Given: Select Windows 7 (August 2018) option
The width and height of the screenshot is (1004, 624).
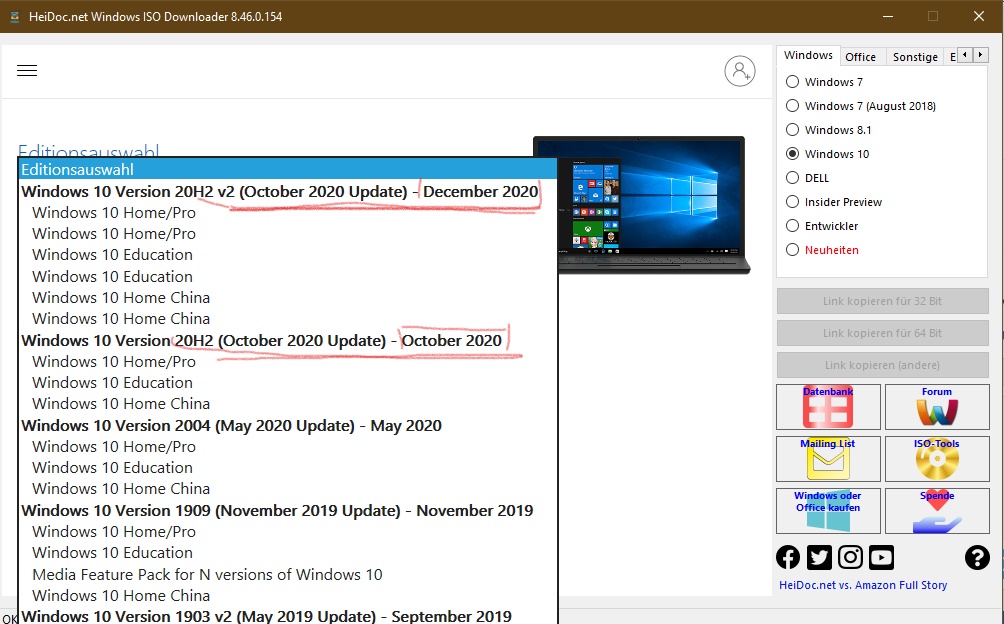Looking at the screenshot, I should point(793,106).
